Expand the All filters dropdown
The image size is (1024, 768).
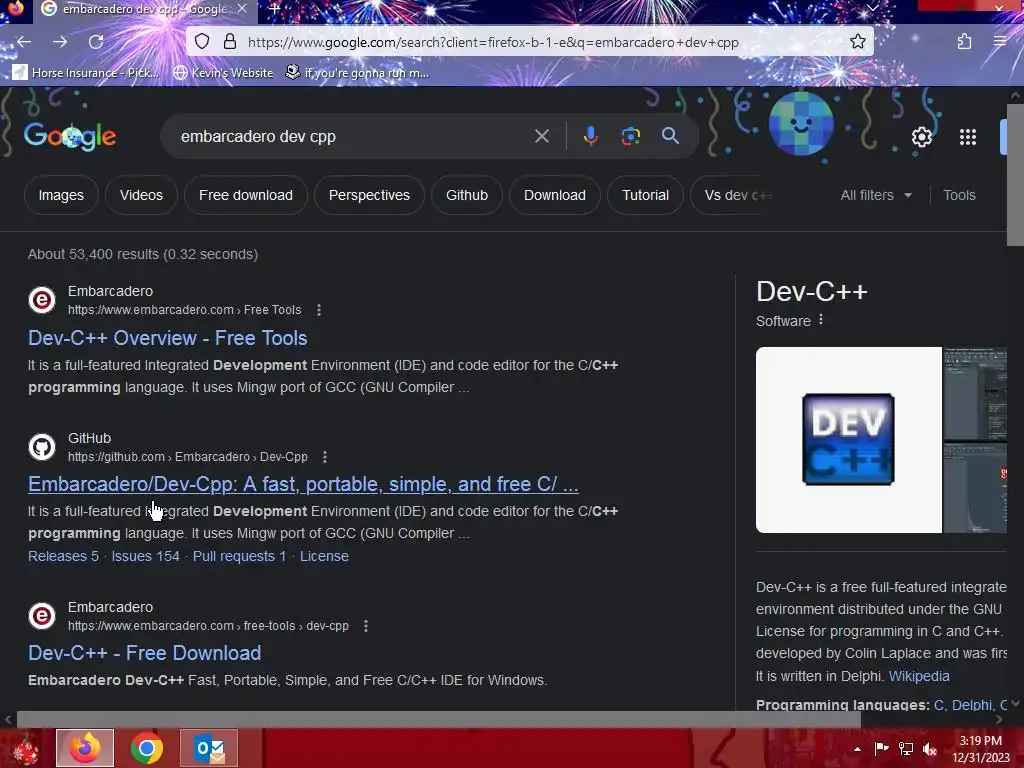(876, 195)
